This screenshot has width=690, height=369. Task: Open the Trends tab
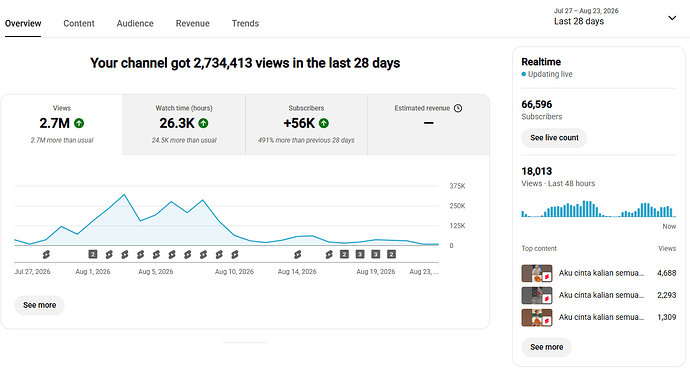246,23
